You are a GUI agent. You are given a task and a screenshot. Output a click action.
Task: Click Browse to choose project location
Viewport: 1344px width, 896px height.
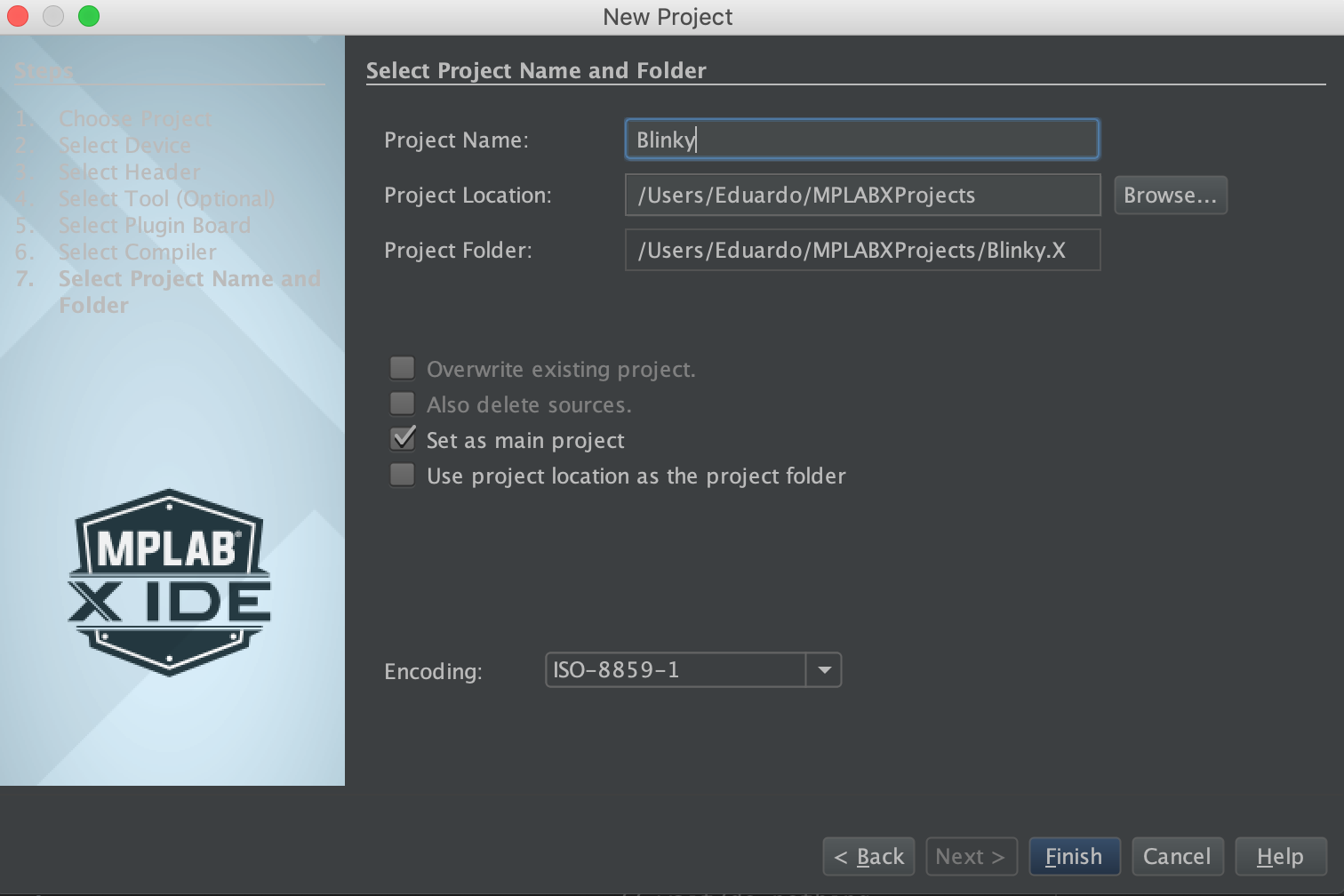pyautogui.click(x=1170, y=196)
